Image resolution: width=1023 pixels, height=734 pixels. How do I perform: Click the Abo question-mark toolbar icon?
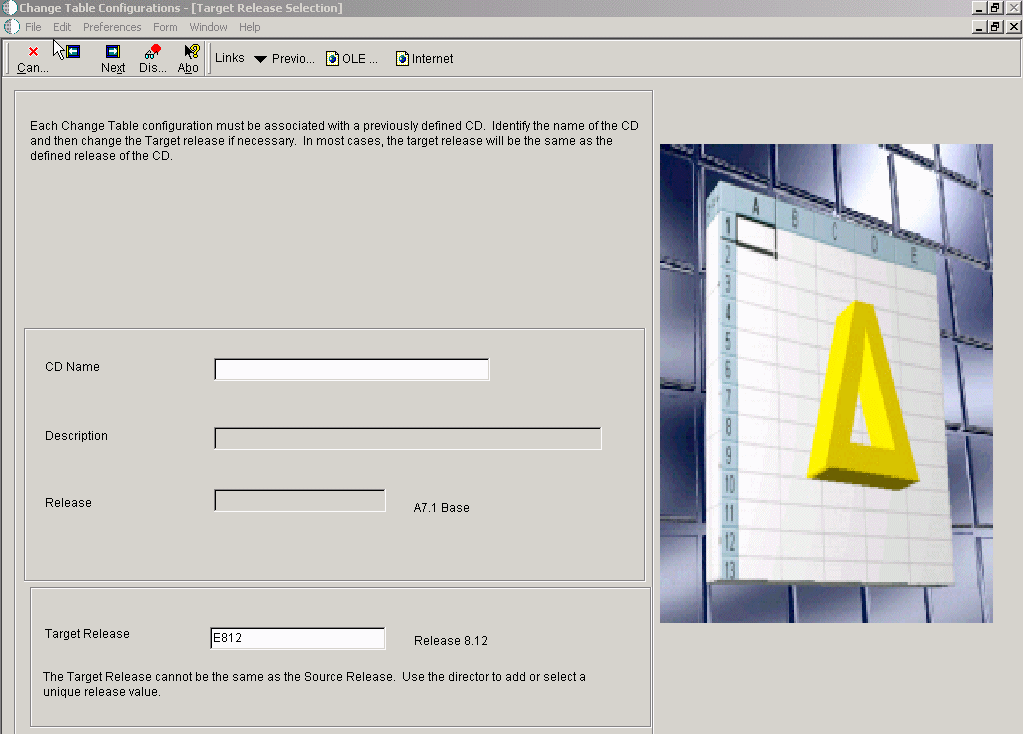coord(191,52)
